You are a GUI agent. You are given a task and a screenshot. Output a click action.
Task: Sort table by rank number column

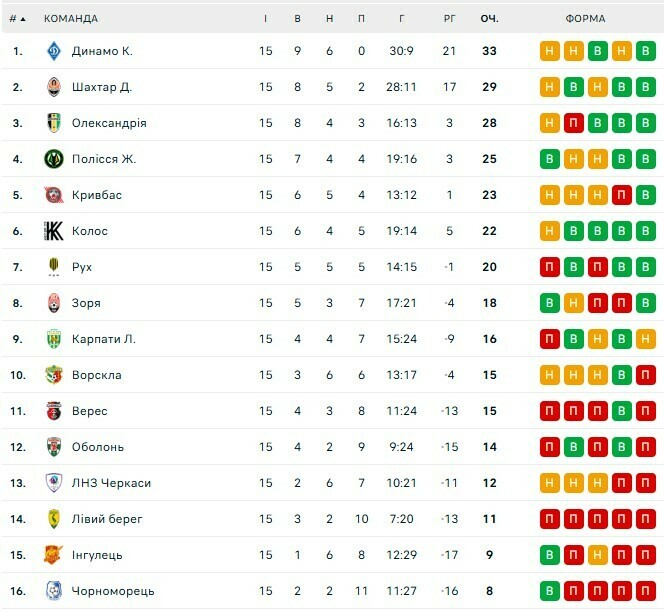coord(17,18)
